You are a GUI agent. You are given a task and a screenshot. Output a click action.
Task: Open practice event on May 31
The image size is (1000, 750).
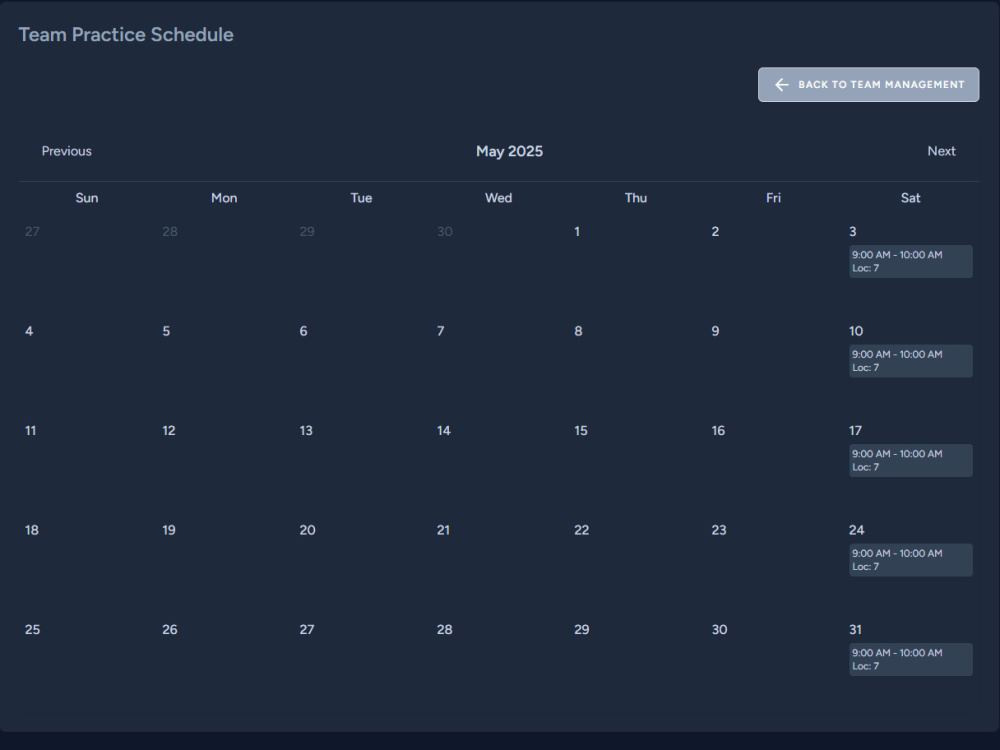pos(911,659)
